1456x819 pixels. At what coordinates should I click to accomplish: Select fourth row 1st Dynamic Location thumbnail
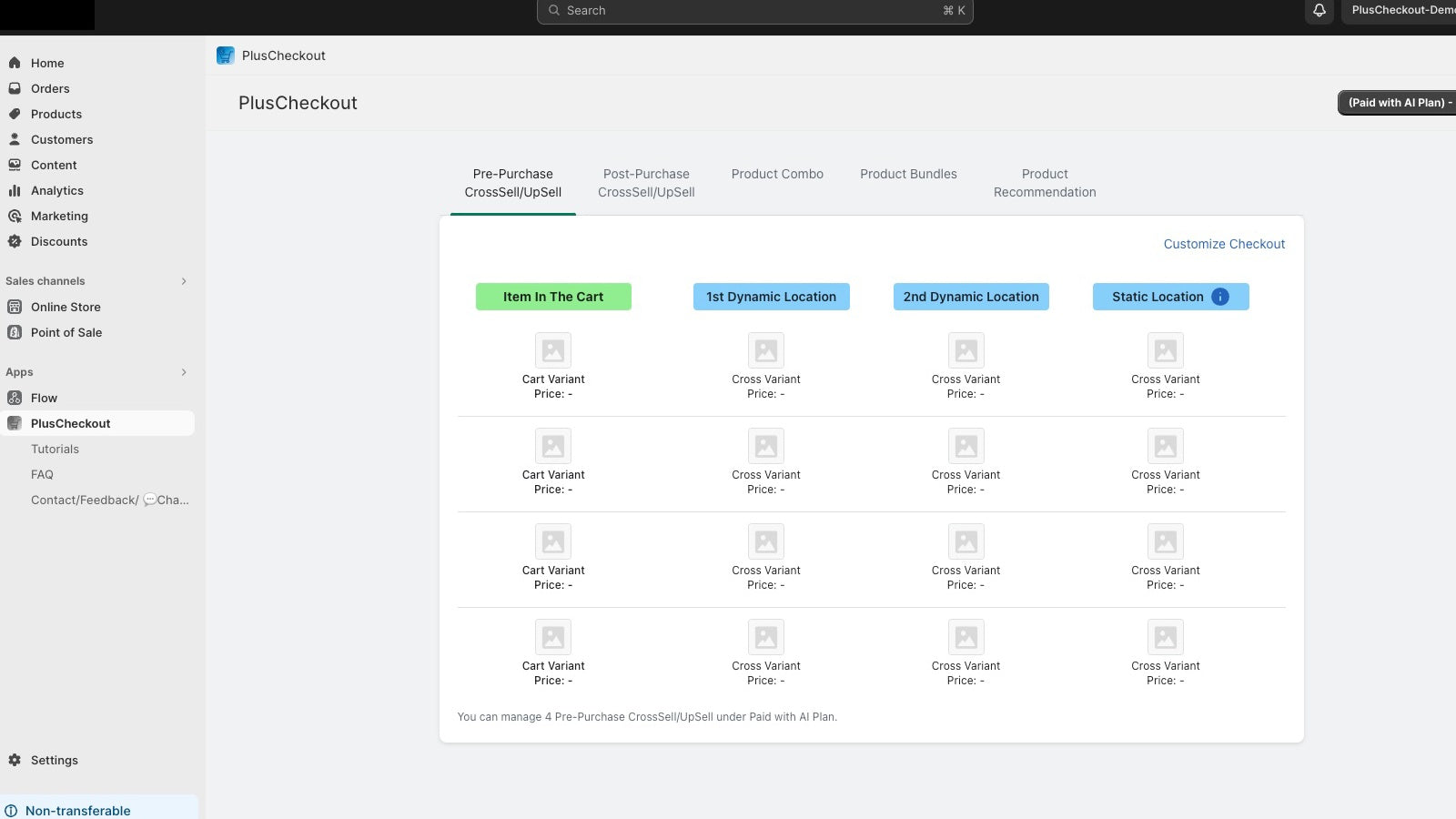tap(766, 637)
